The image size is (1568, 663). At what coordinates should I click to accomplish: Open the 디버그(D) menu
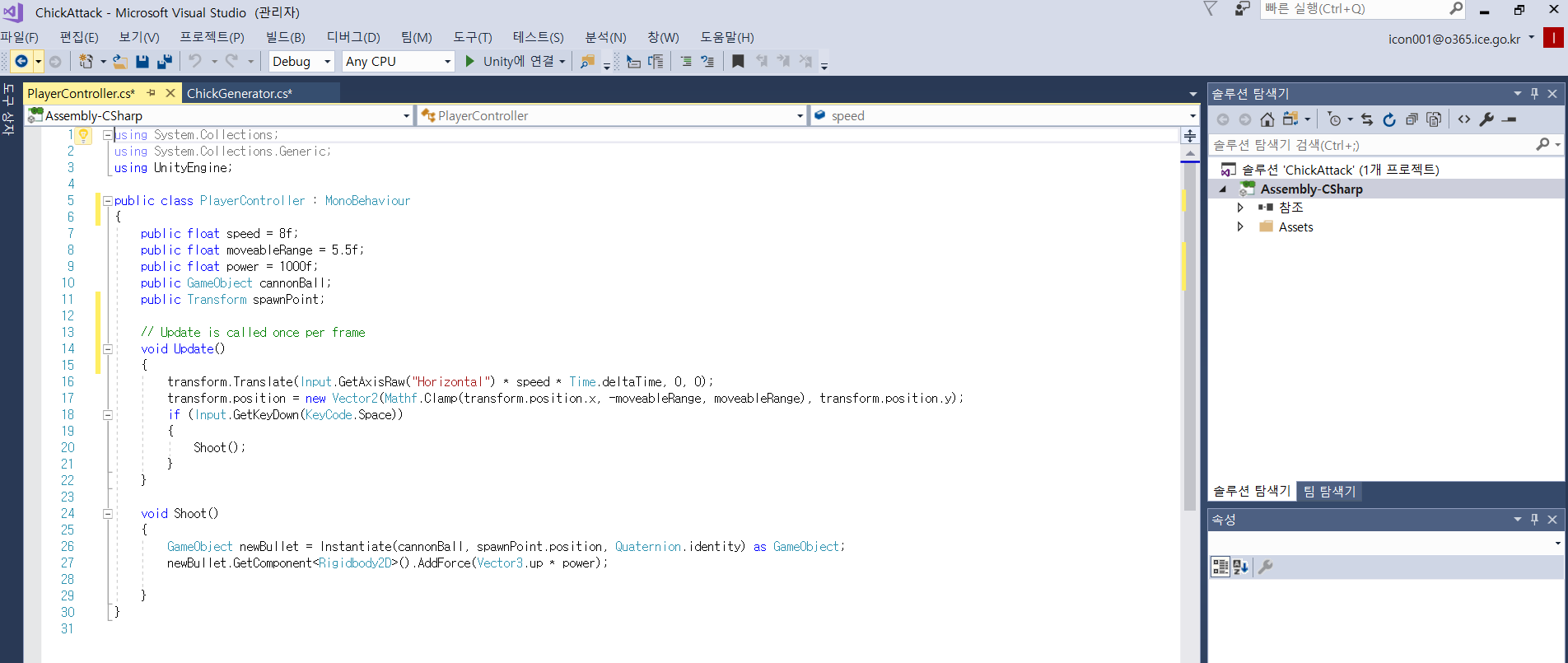(353, 38)
